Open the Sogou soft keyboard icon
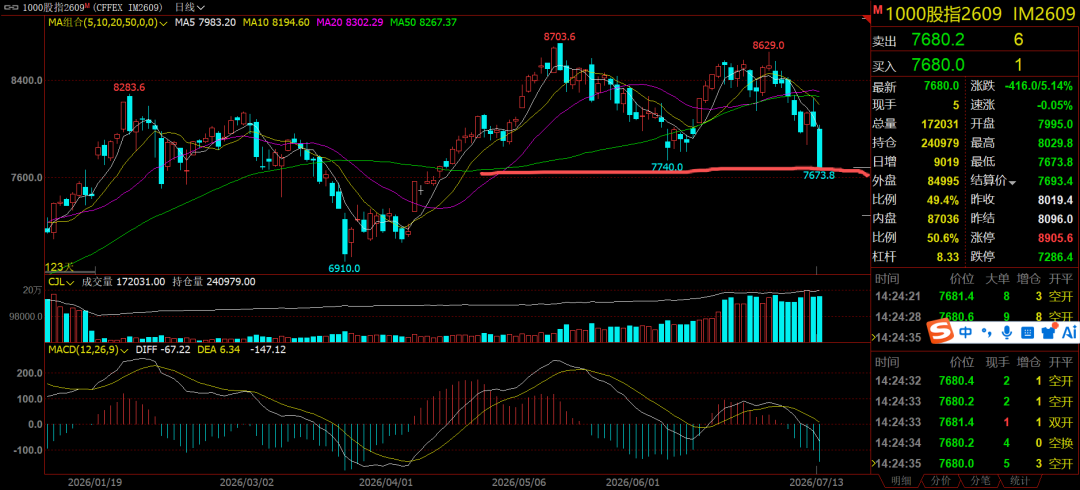The height and width of the screenshot is (490, 1080). click(x=1027, y=331)
